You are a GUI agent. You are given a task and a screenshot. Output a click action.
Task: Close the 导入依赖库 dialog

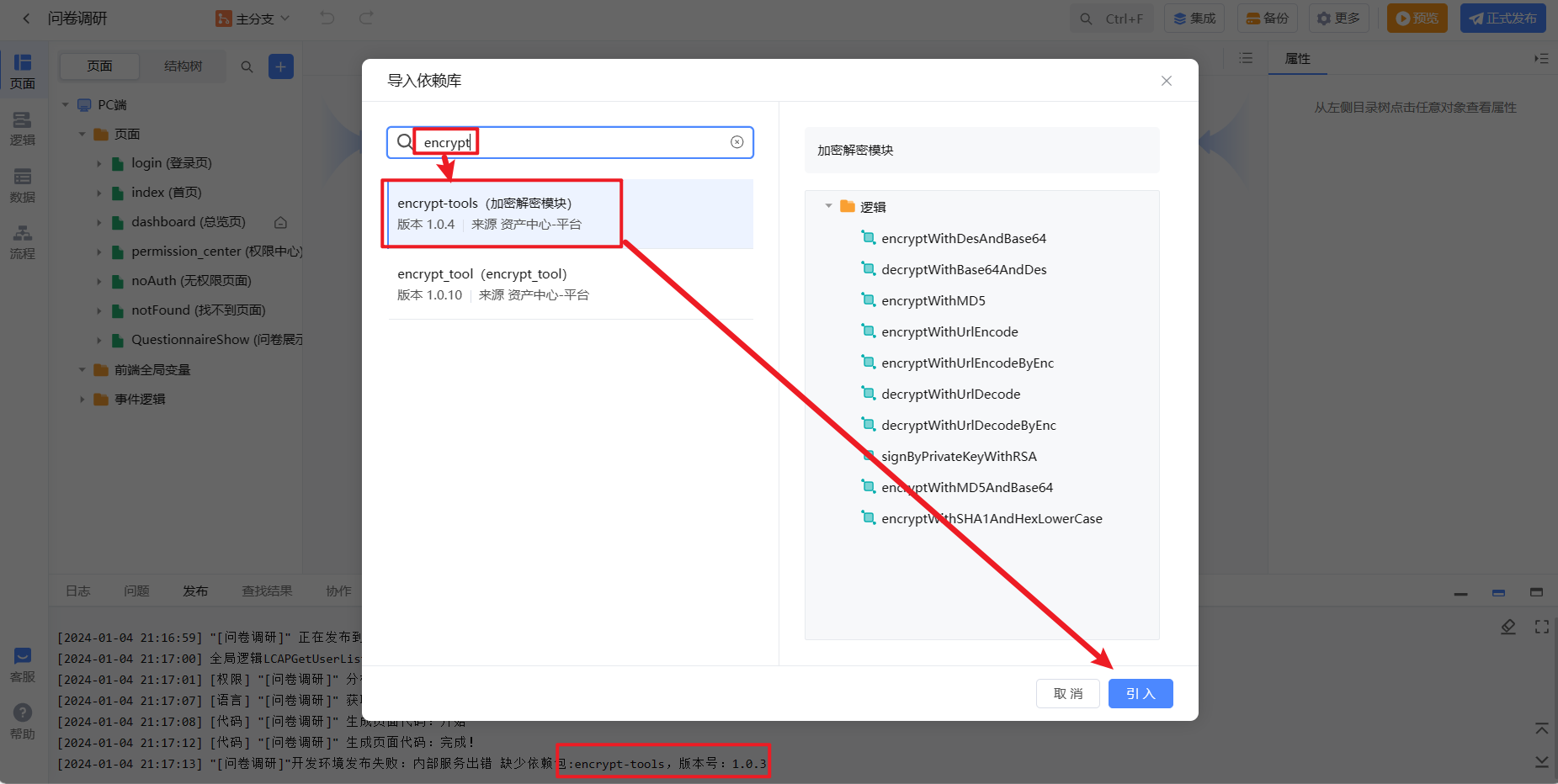(1167, 81)
